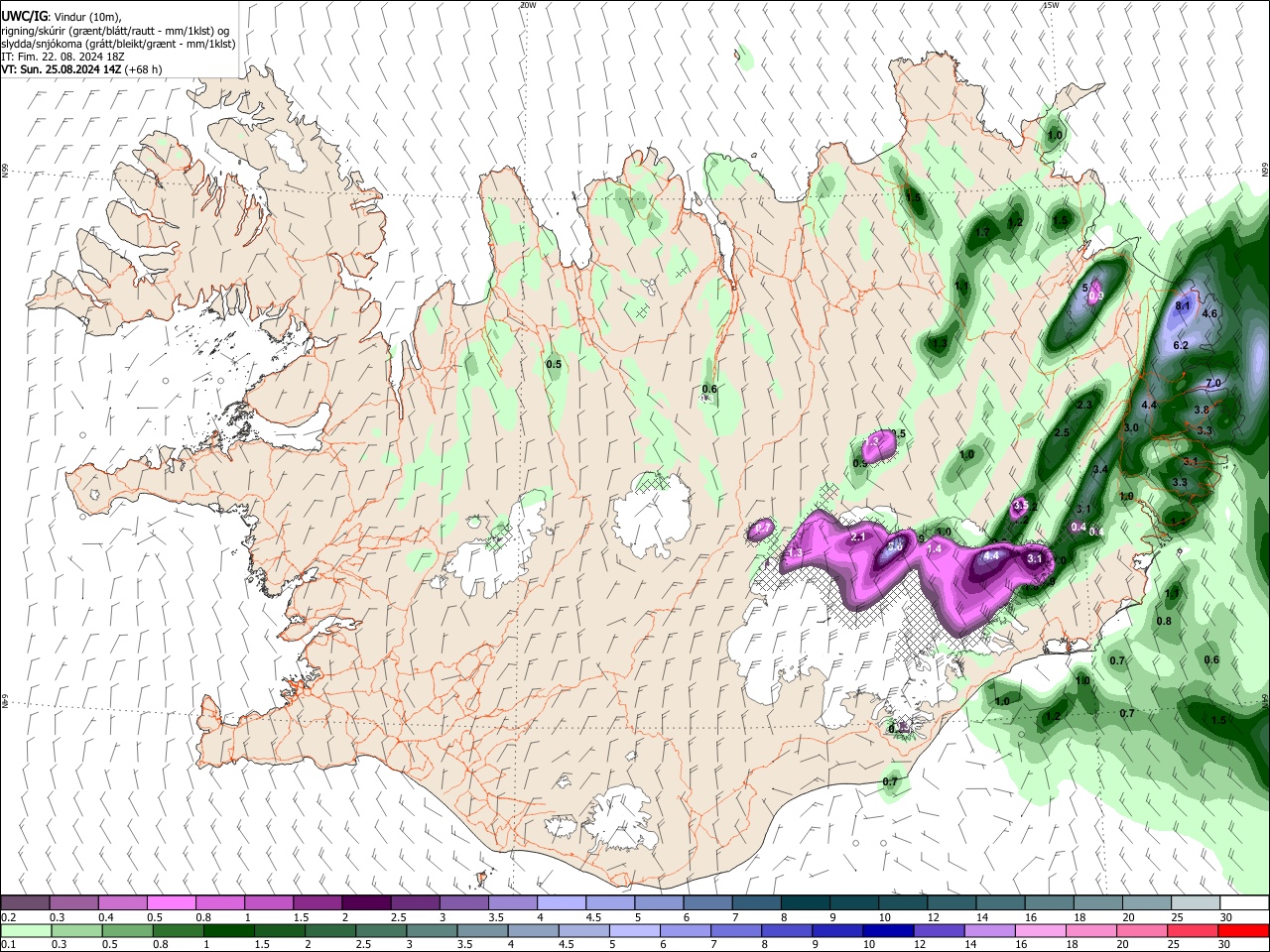Click the 3.4 precipitation value on the map

(1100, 469)
